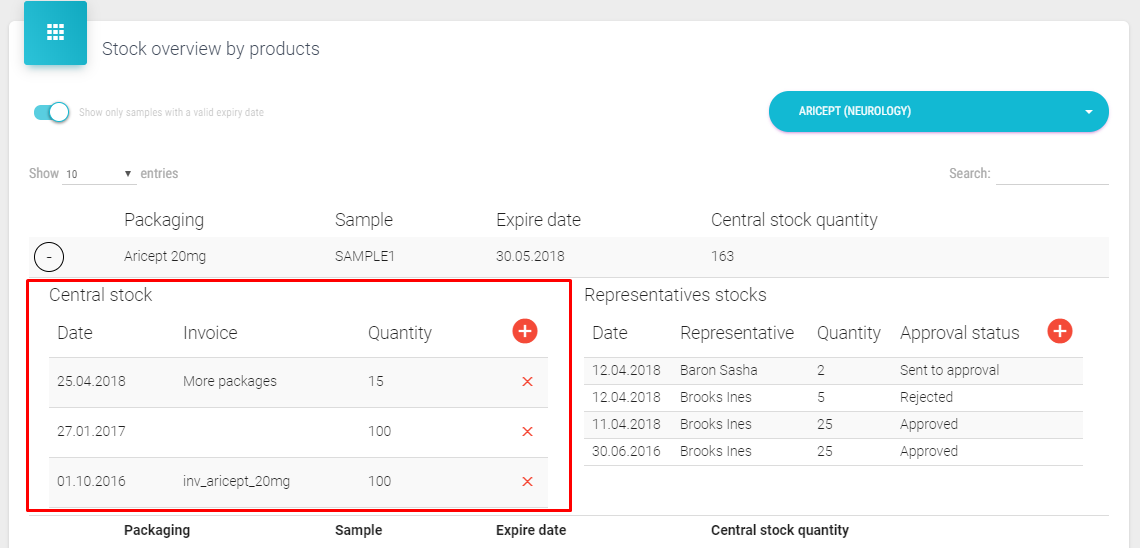Sort table by Sample column header

point(364,220)
